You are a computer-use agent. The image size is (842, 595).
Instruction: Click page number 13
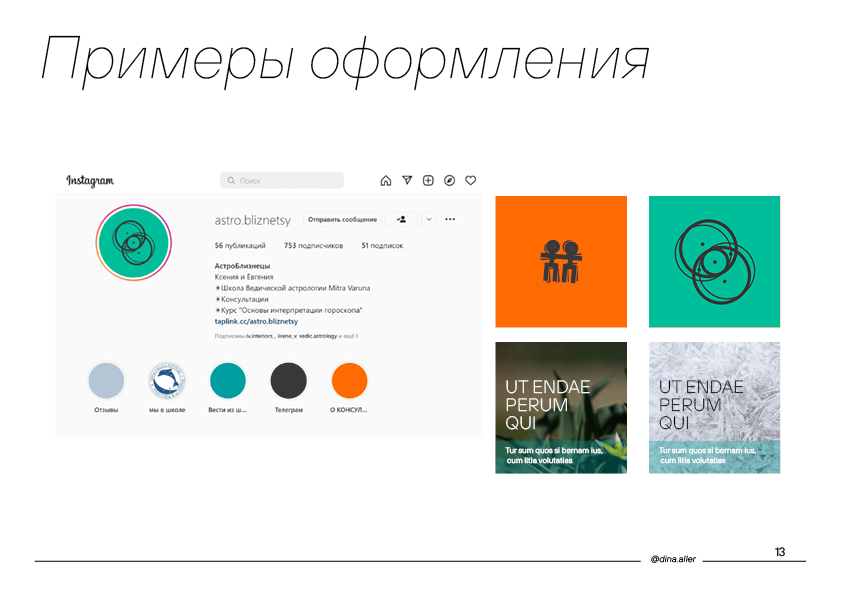(x=780, y=552)
